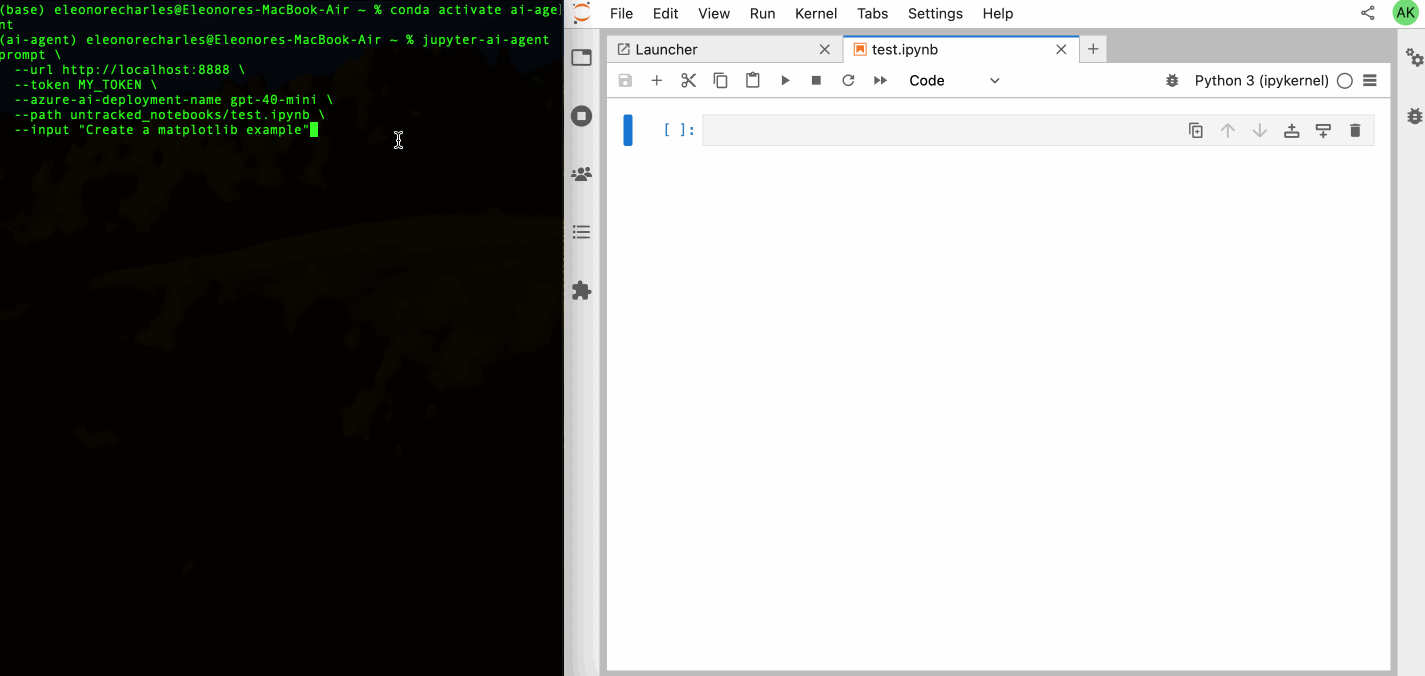
Task: Delete the cell with trash icon
Action: [1355, 130]
